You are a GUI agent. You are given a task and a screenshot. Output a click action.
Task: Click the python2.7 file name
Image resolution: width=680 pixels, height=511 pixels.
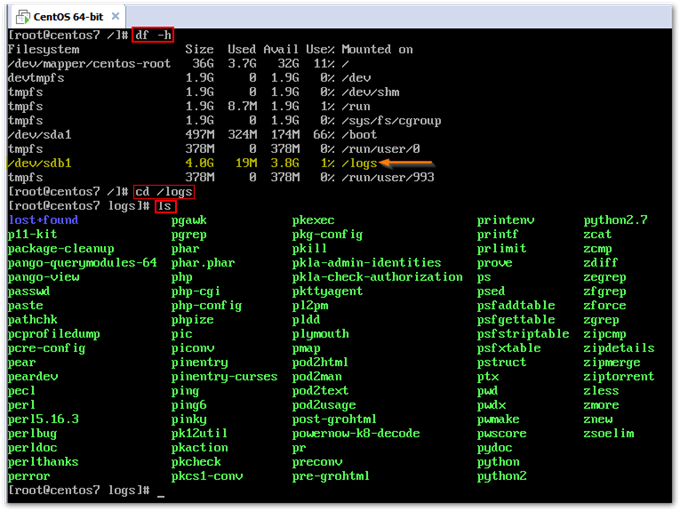point(615,220)
